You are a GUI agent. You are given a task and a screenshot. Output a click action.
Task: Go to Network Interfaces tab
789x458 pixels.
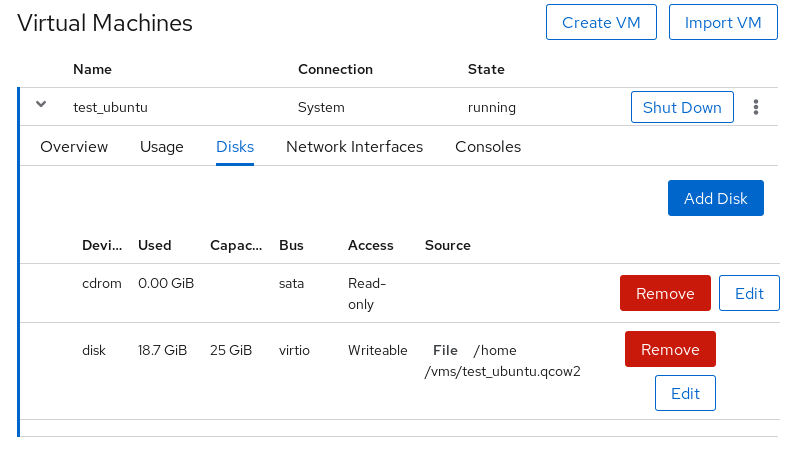point(354,147)
